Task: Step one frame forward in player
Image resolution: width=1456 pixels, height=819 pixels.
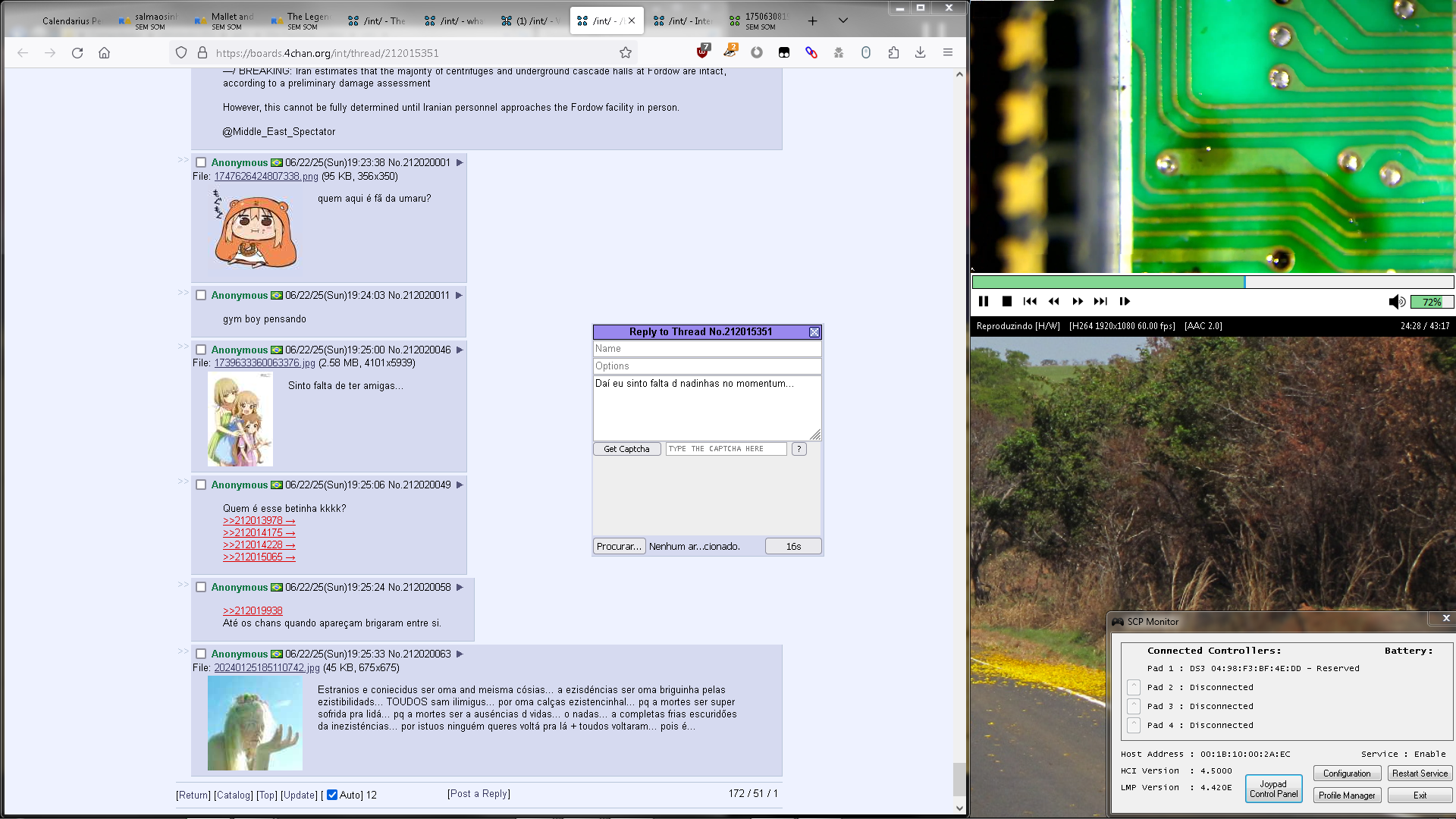Action: [x=1125, y=302]
